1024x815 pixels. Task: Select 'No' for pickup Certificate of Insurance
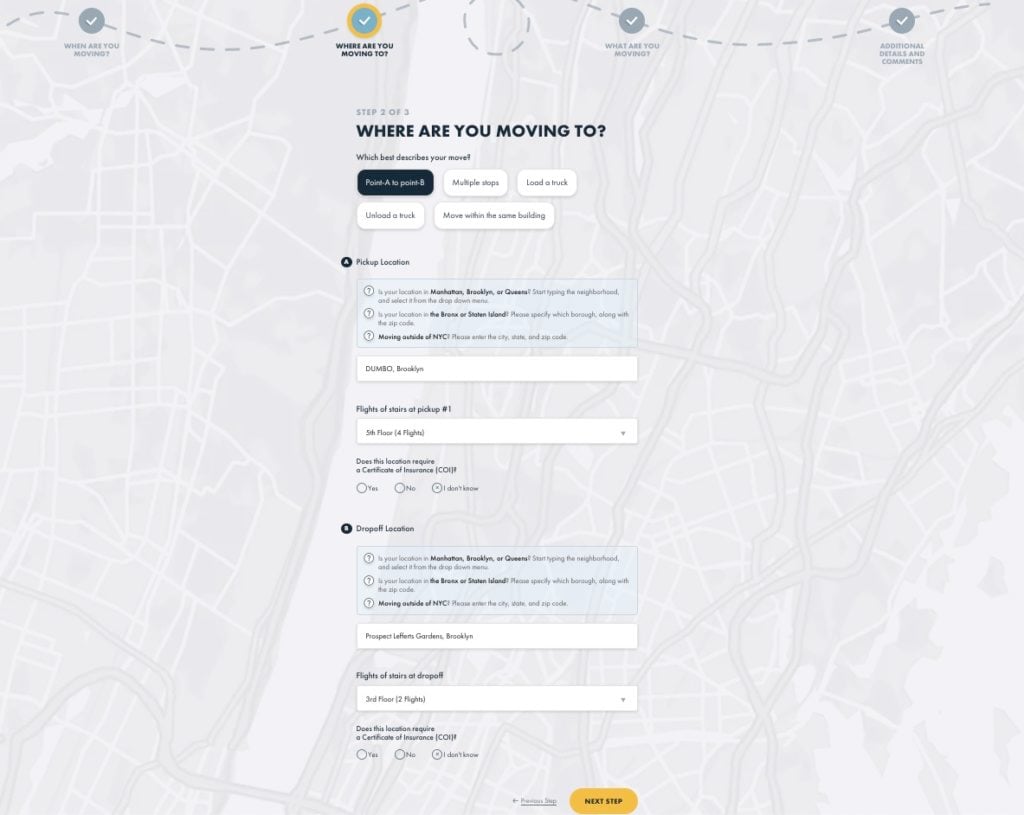click(400, 488)
